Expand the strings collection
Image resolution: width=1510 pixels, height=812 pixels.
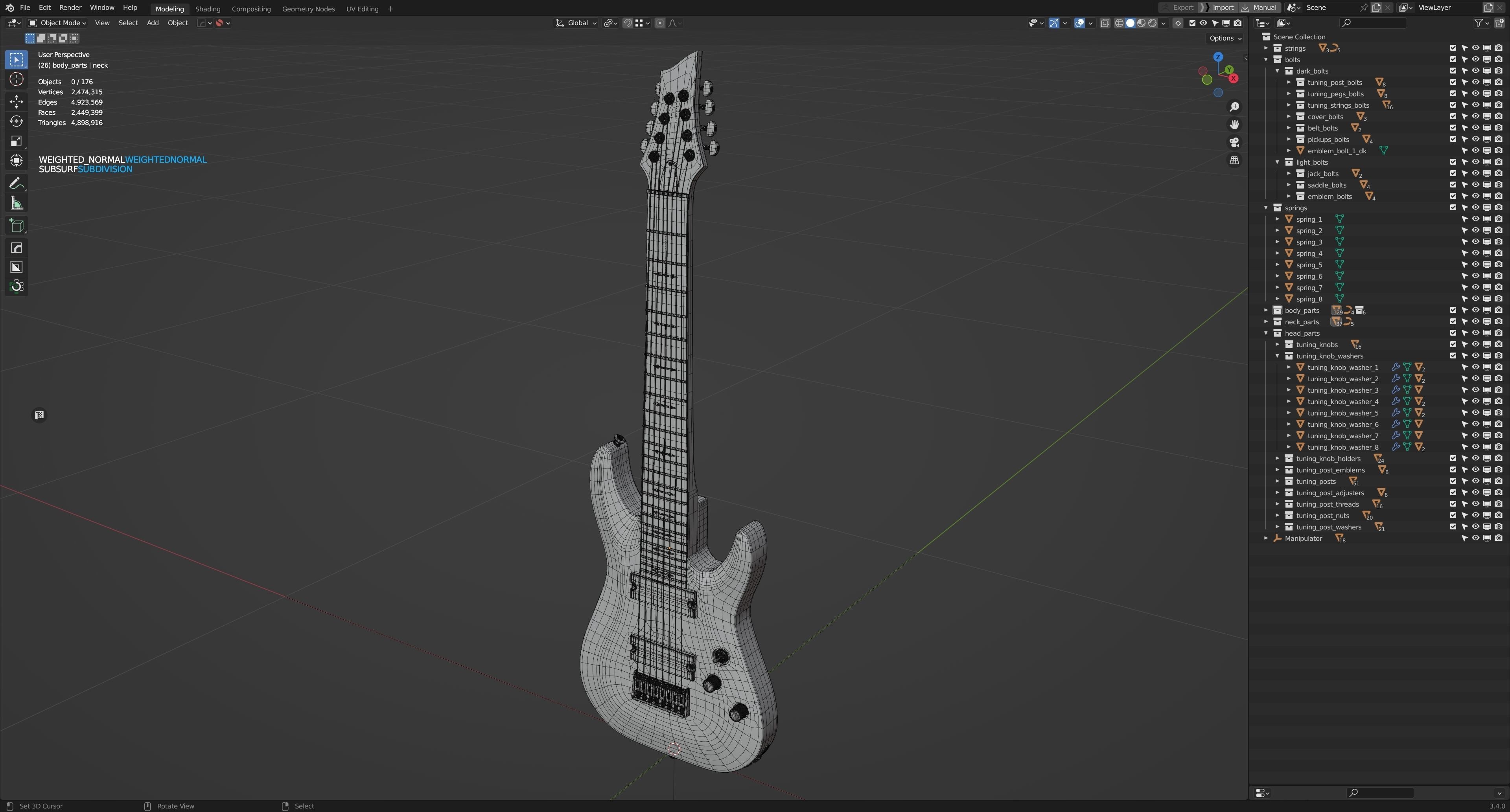(1266, 48)
